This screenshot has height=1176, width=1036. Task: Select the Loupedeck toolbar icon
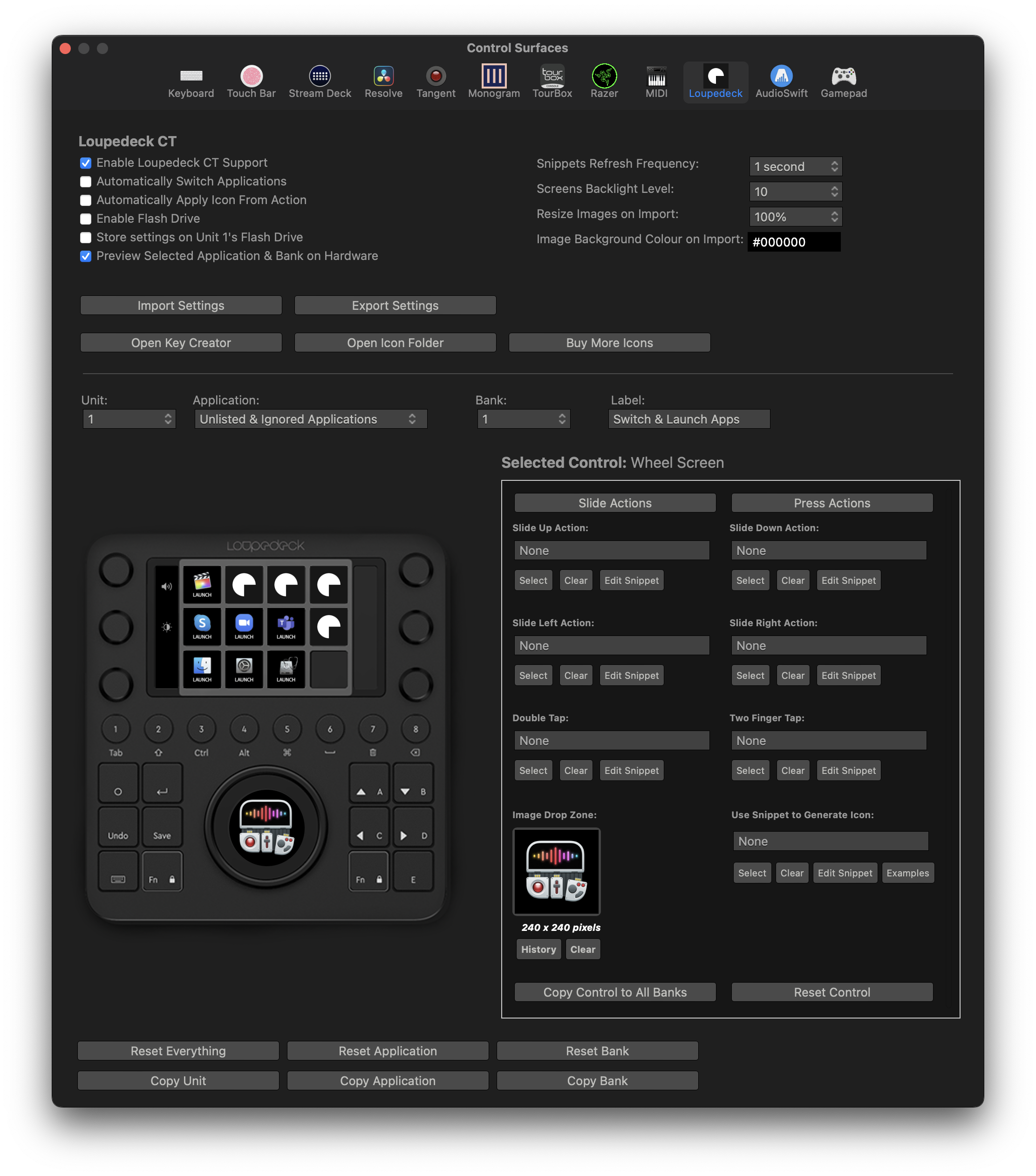click(716, 82)
